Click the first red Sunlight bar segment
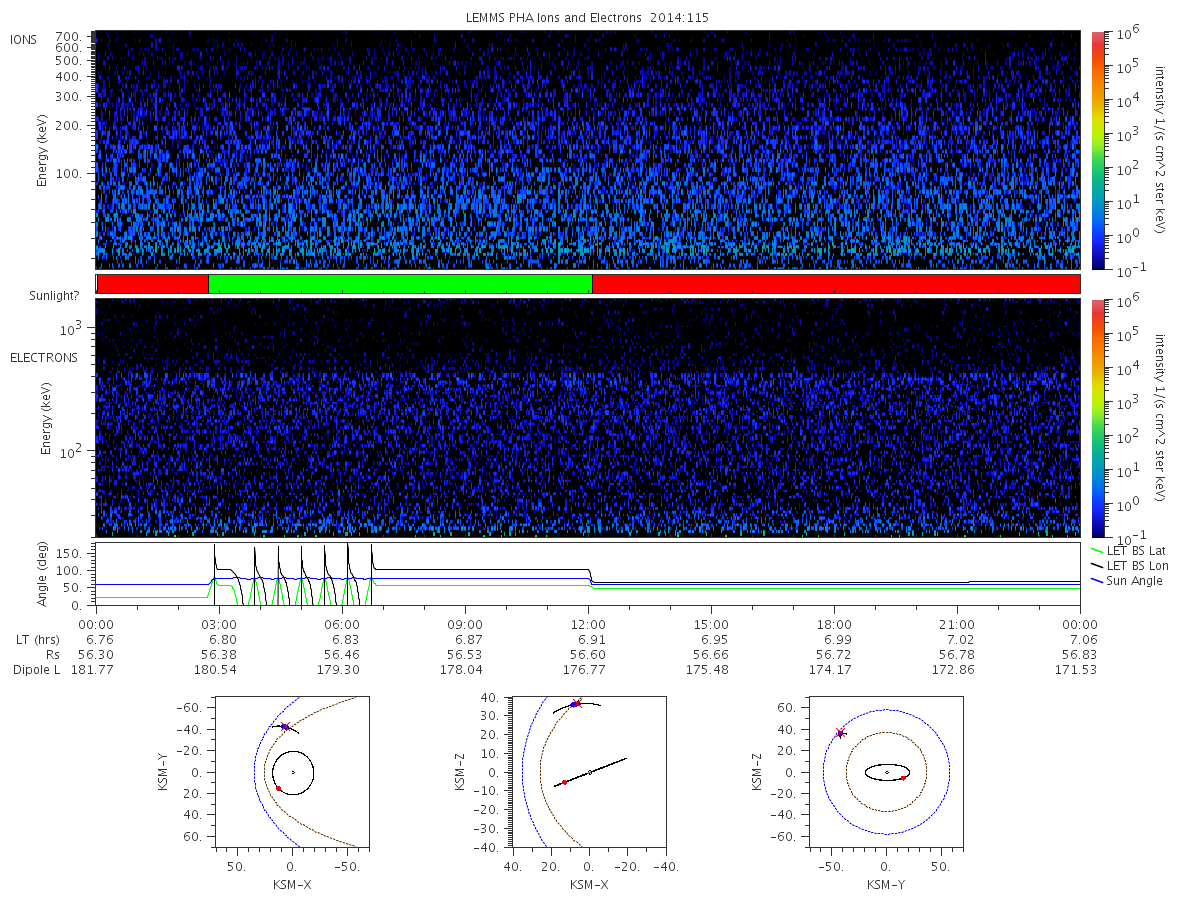The width and height of the screenshot is (1200, 900). 153,284
